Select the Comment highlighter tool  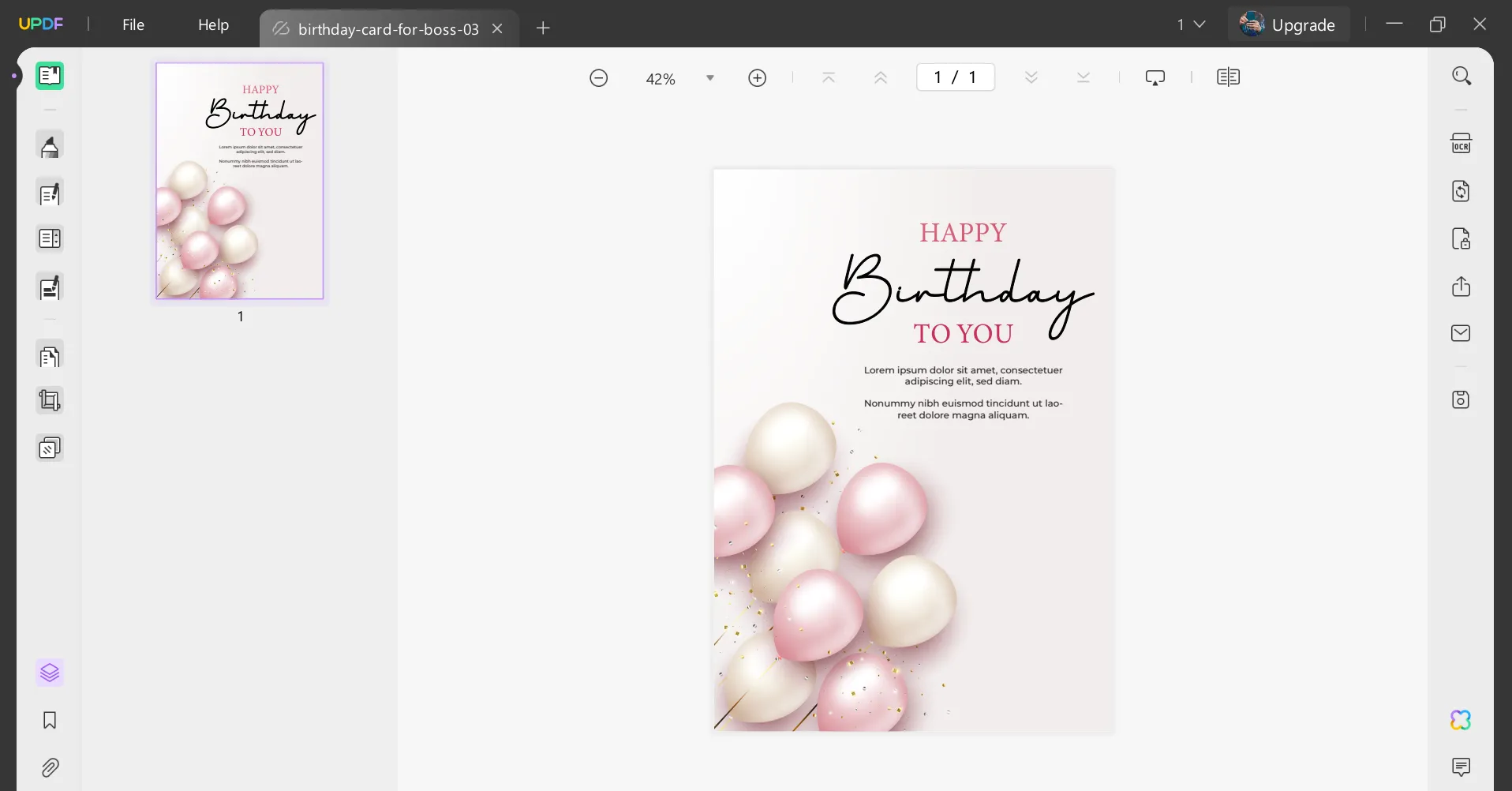click(x=50, y=146)
